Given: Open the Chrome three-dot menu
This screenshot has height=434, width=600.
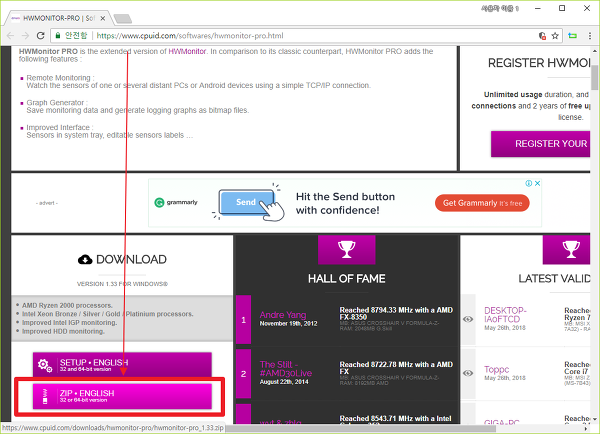Looking at the screenshot, I should 590,36.
